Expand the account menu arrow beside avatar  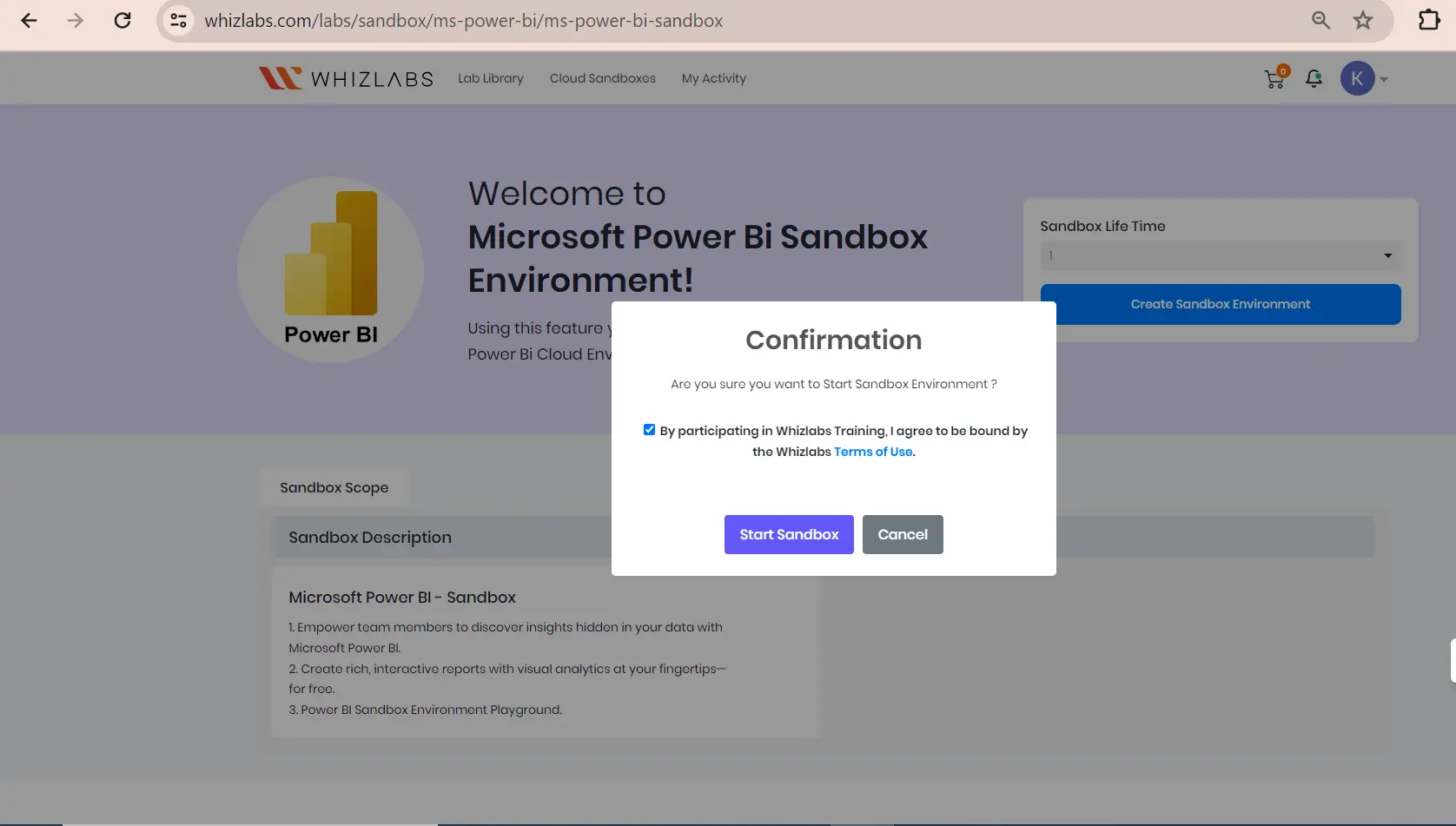point(1384,80)
